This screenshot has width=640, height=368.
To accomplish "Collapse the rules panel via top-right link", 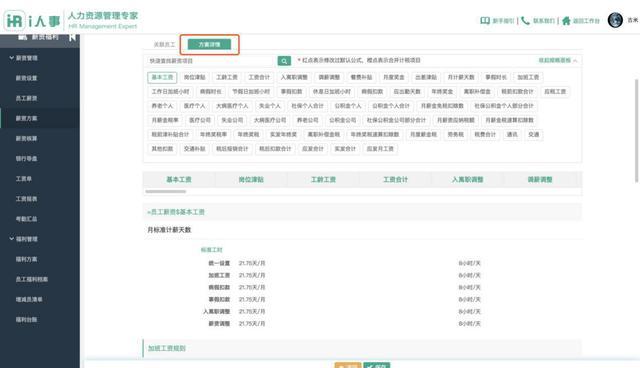I will 558,60.
